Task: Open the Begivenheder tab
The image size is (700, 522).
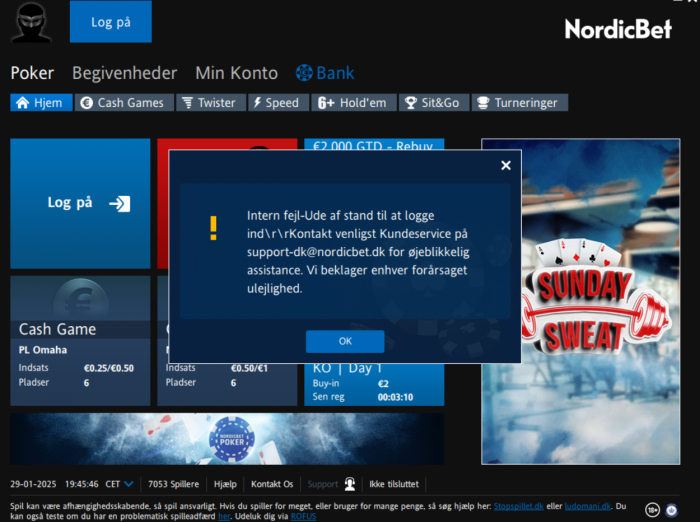Action: pos(125,73)
